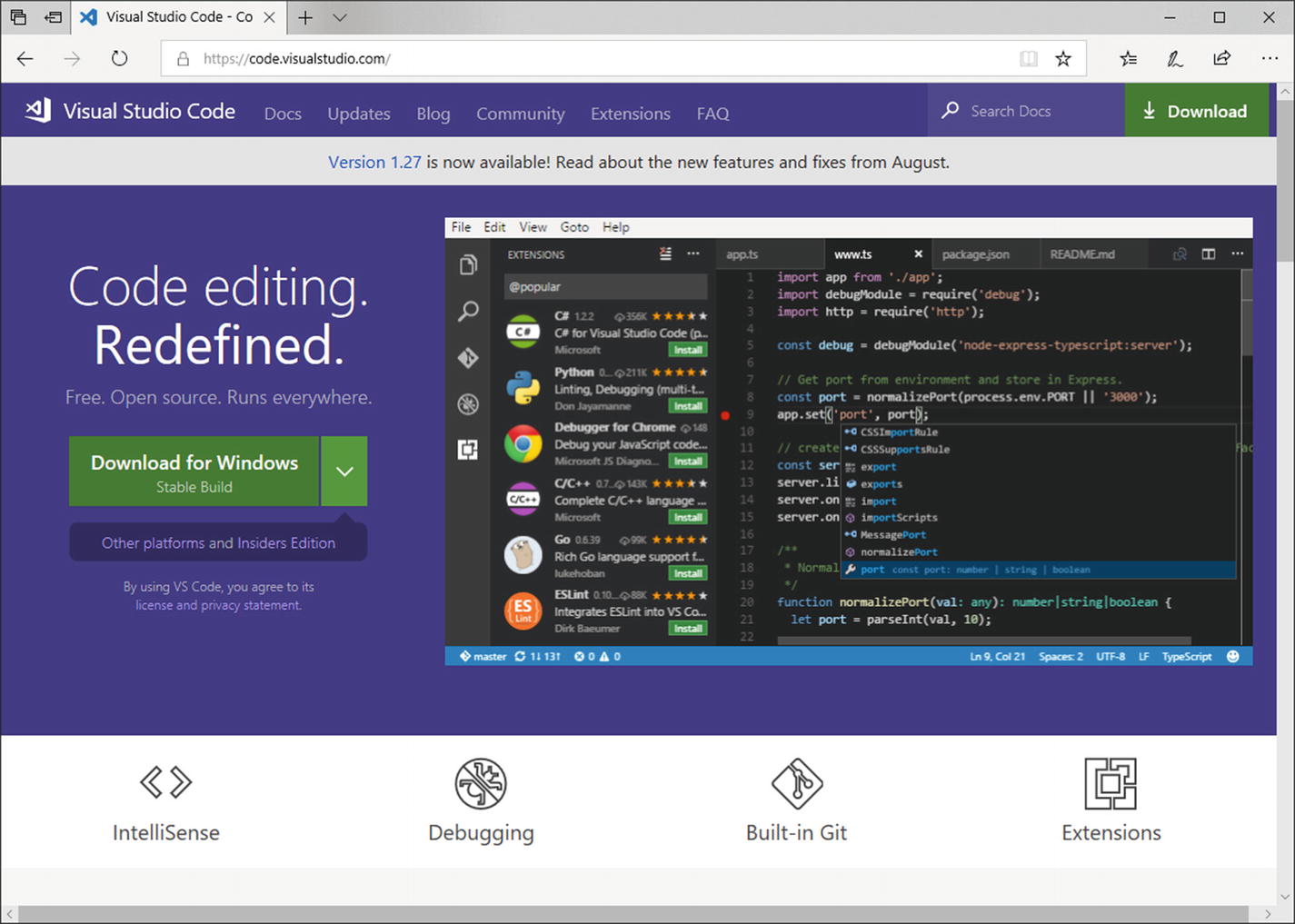Open the Add notes pen icon
This screenshot has width=1295, height=924.
(x=1175, y=59)
